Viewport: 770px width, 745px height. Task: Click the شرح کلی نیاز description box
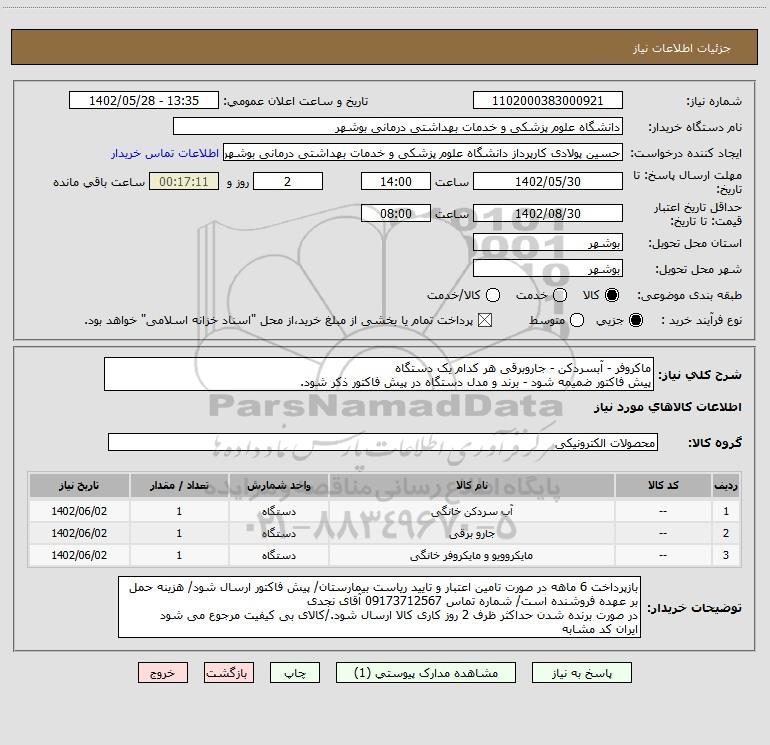[378, 375]
